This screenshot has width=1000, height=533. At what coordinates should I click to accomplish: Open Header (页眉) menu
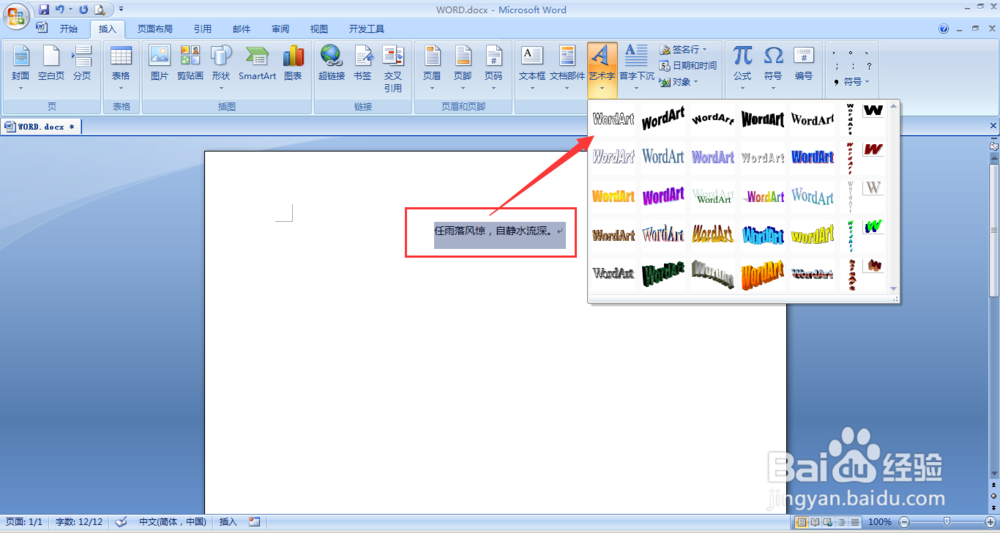pyautogui.click(x=432, y=69)
